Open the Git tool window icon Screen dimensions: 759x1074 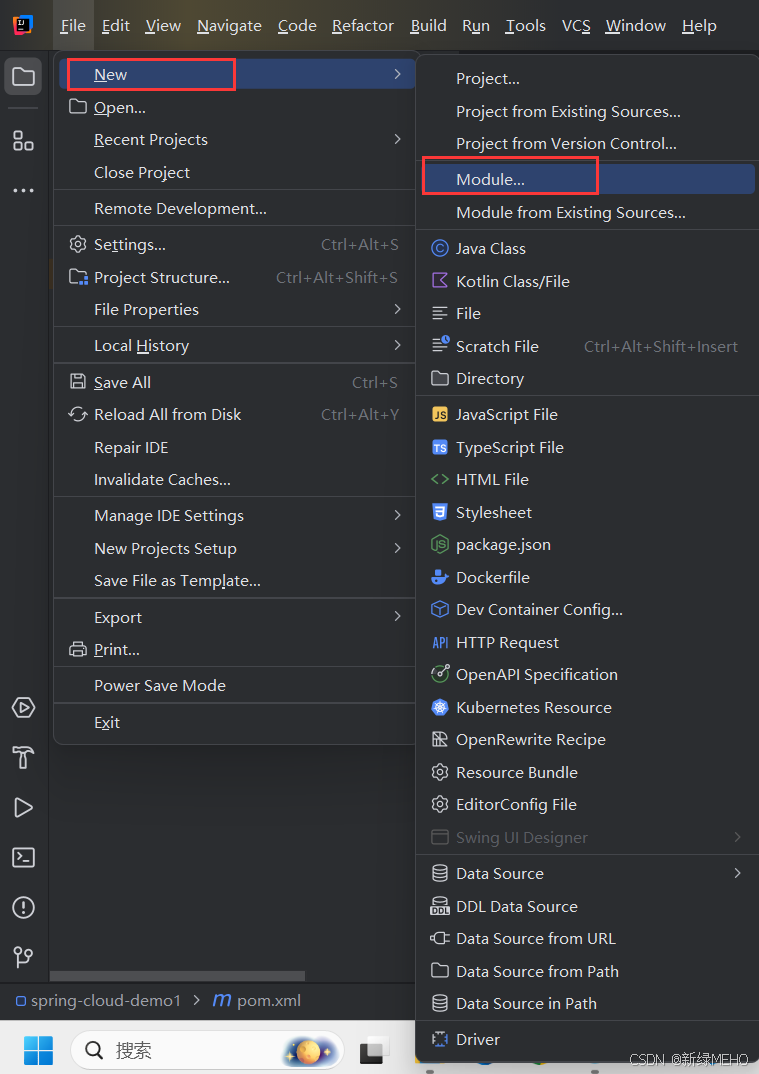pyautogui.click(x=23, y=957)
